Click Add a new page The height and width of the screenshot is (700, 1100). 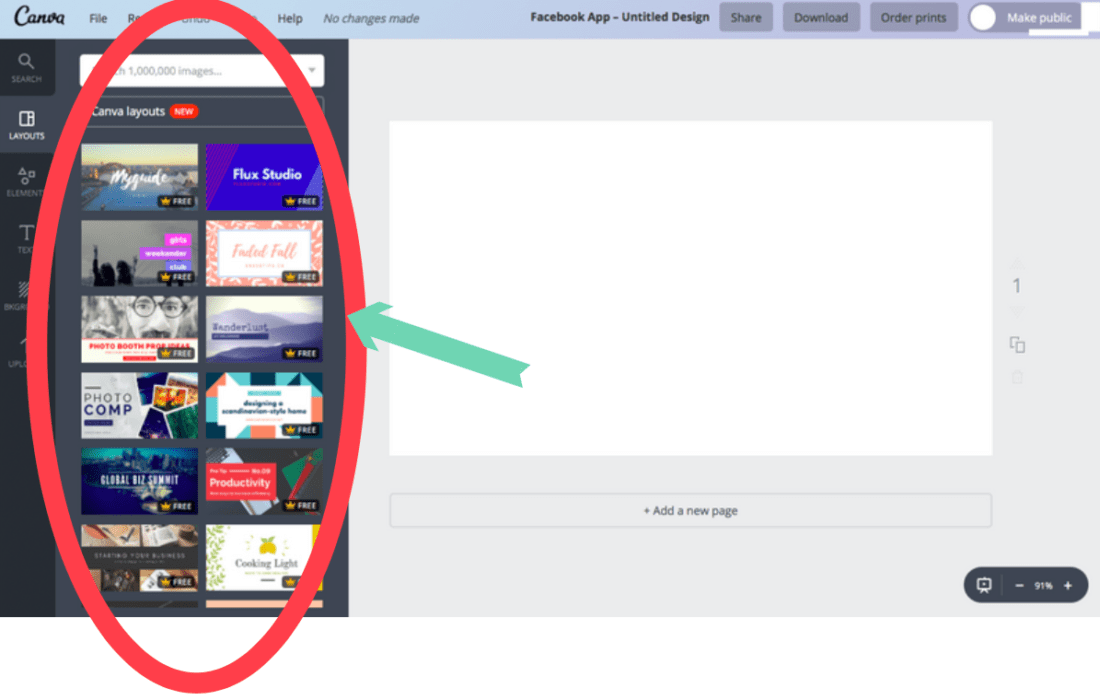pyautogui.click(x=690, y=510)
